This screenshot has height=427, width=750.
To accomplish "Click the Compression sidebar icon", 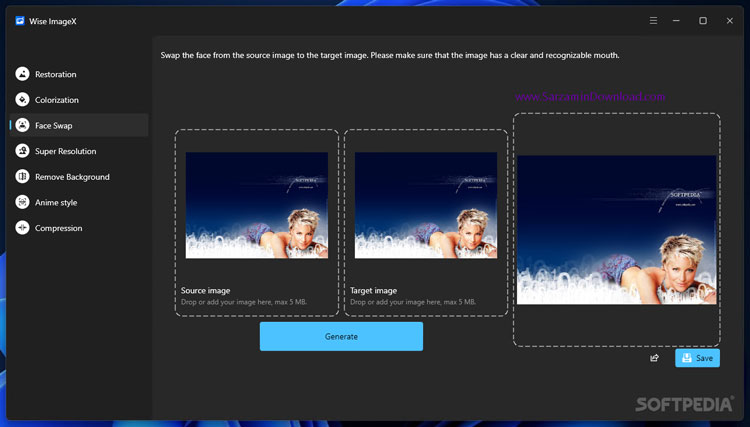I will tap(22, 228).
